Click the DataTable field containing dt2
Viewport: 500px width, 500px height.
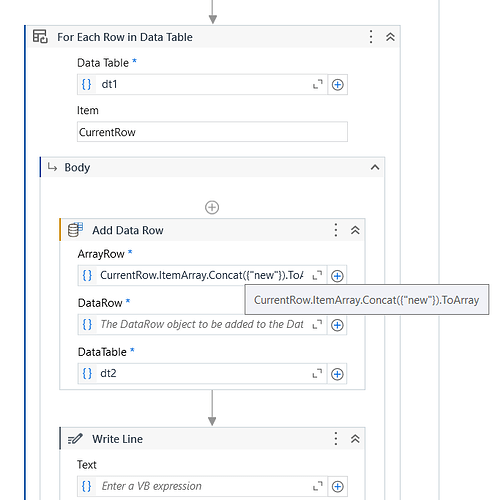point(202,374)
